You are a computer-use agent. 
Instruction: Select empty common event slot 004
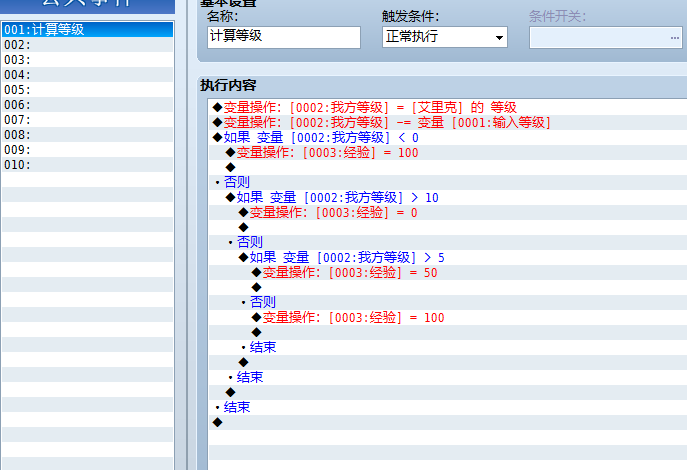[x=87, y=74]
